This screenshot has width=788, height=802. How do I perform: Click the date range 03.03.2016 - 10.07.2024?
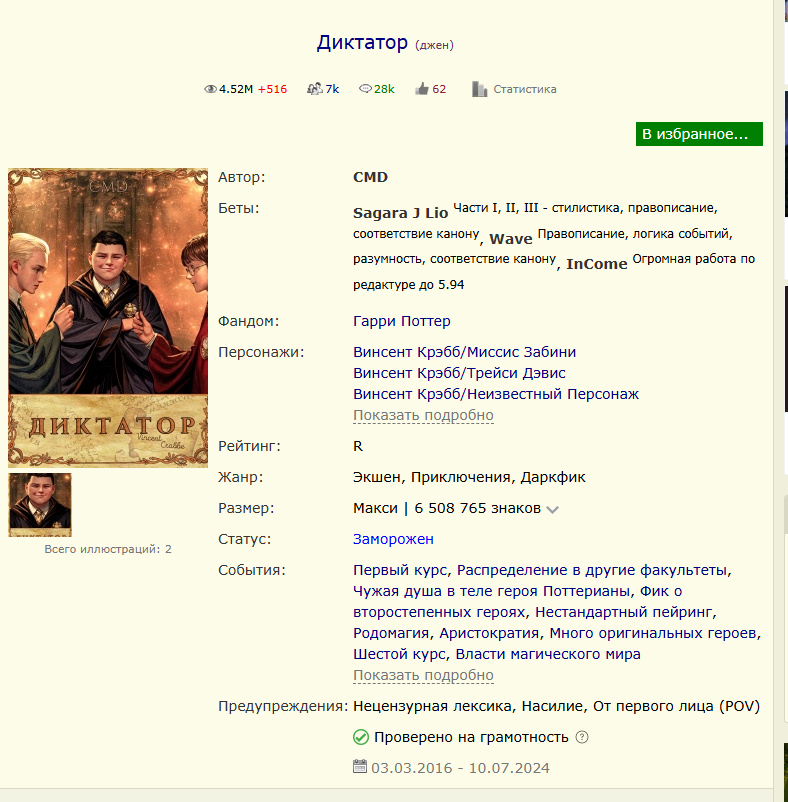tap(460, 768)
